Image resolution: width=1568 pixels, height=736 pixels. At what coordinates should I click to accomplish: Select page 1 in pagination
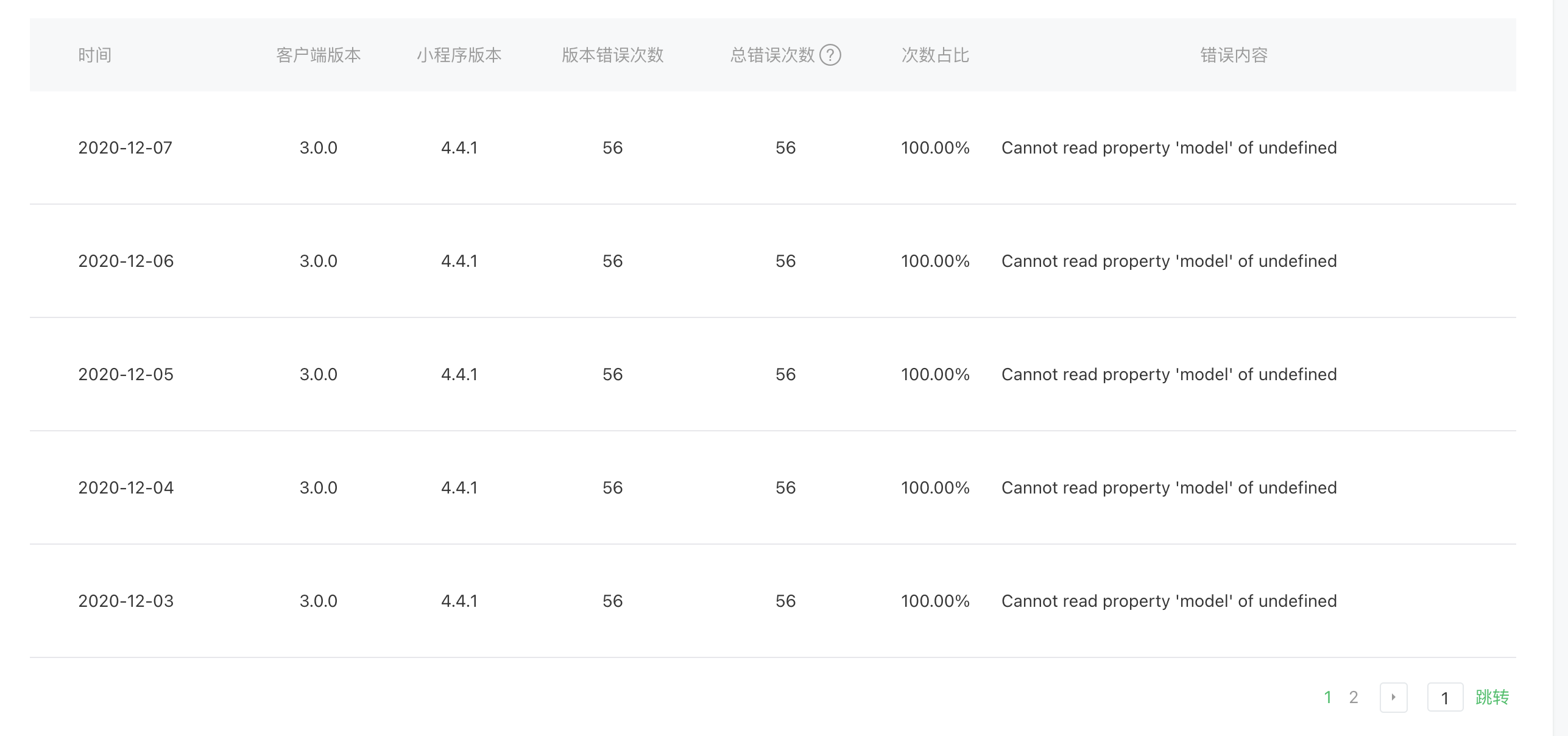(1328, 697)
